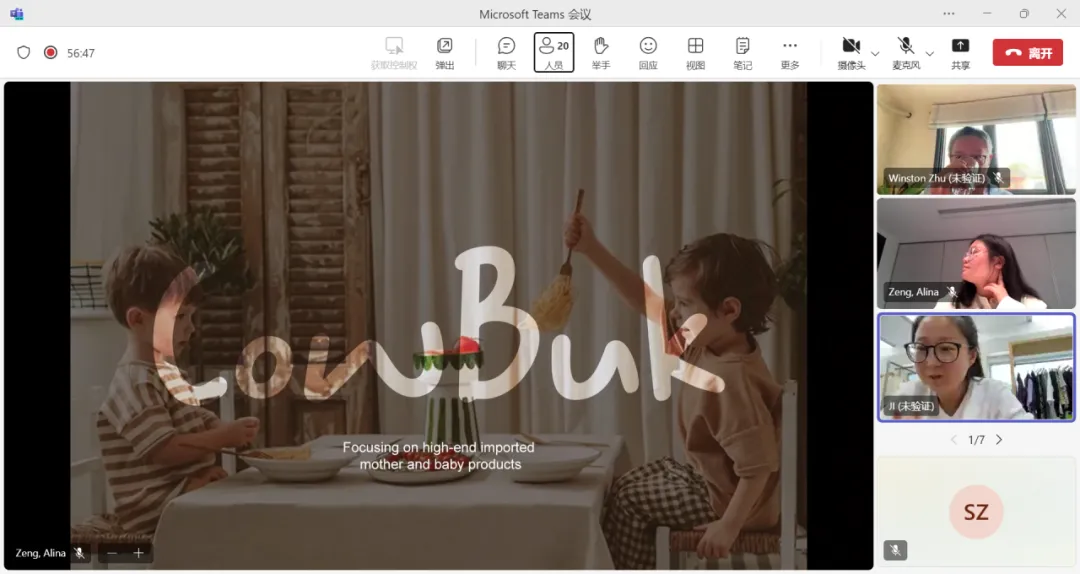Click the Microsoft Teams app icon in title bar
Screen dimensions: 1080x574
17,14
